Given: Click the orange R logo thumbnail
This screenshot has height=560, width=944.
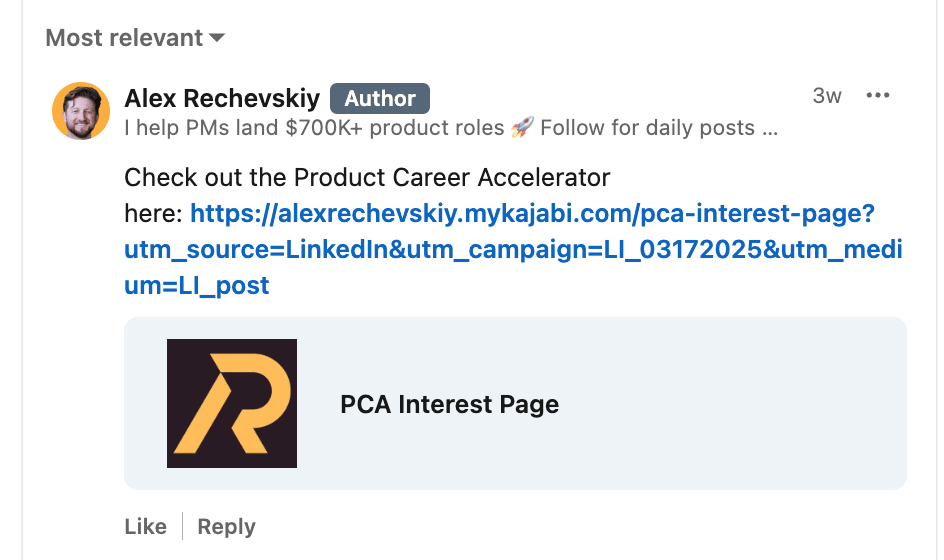Looking at the screenshot, I should (x=232, y=403).
